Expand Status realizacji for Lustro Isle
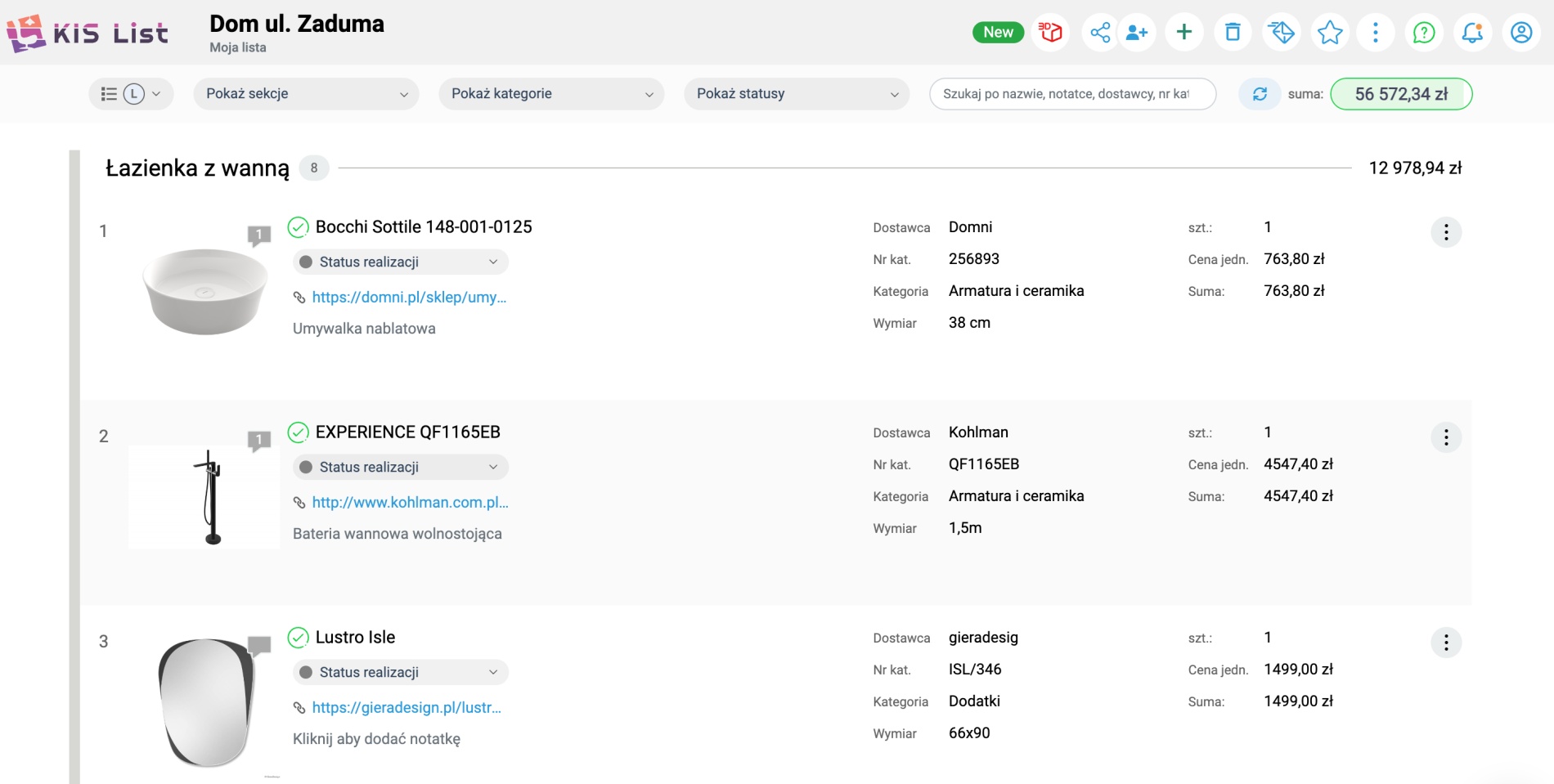1554x784 pixels. coord(400,672)
